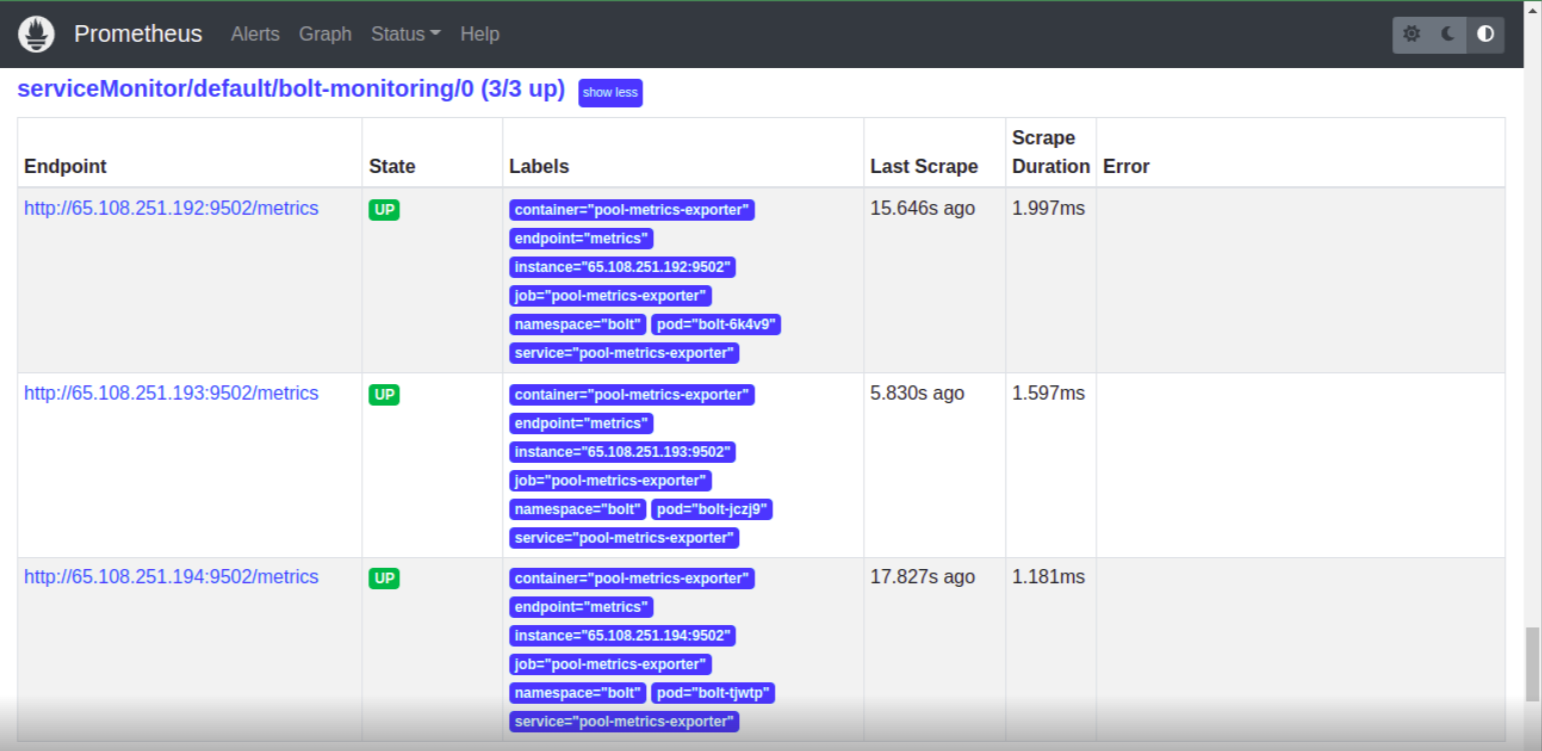Click scrape duration 1.181ms
Image resolution: width=1542 pixels, height=751 pixels.
[1048, 577]
